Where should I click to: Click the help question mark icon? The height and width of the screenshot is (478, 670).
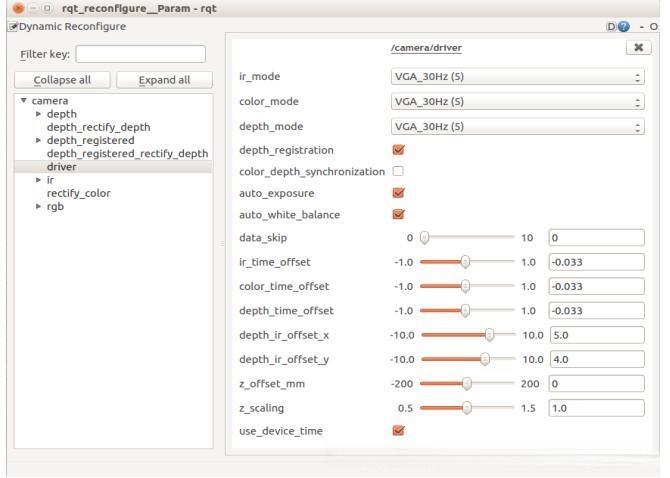tap(624, 27)
